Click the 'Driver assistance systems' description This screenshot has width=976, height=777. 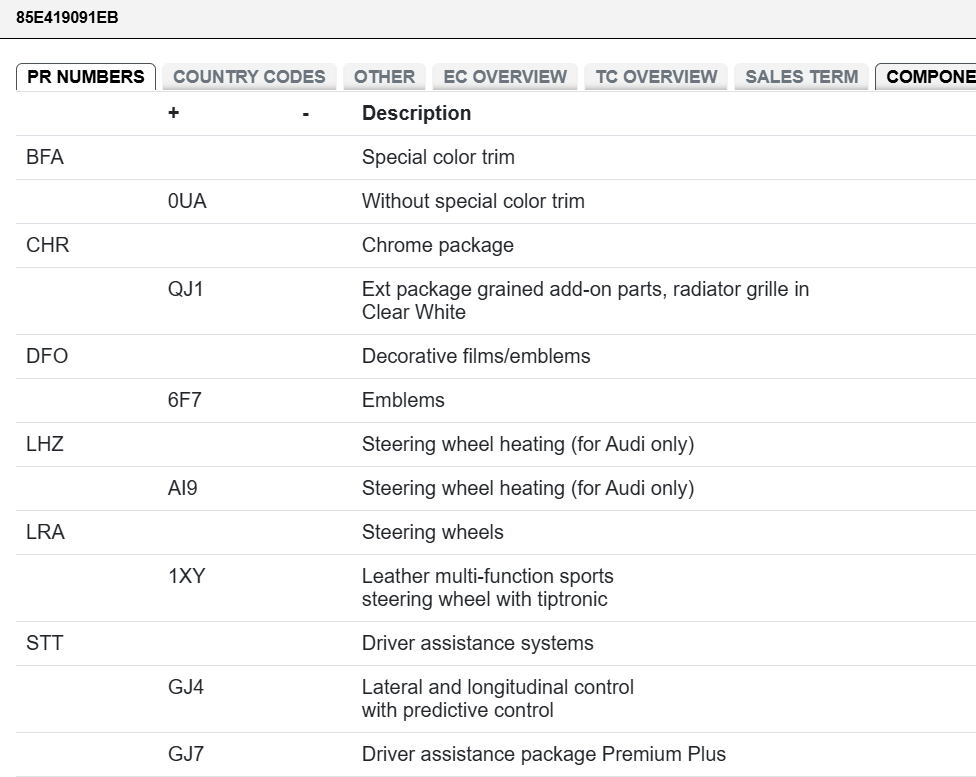click(x=477, y=643)
